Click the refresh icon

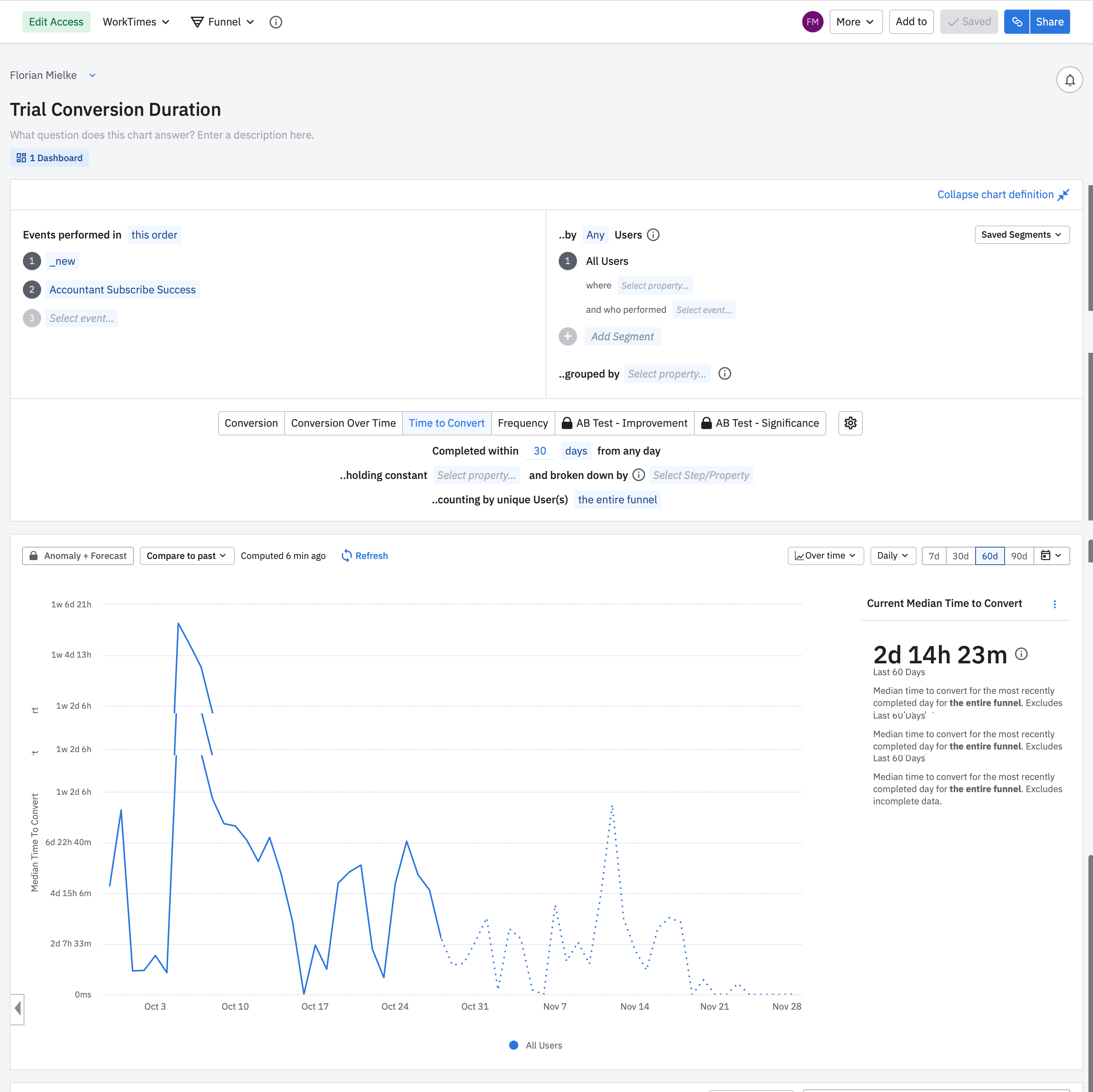pos(347,556)
